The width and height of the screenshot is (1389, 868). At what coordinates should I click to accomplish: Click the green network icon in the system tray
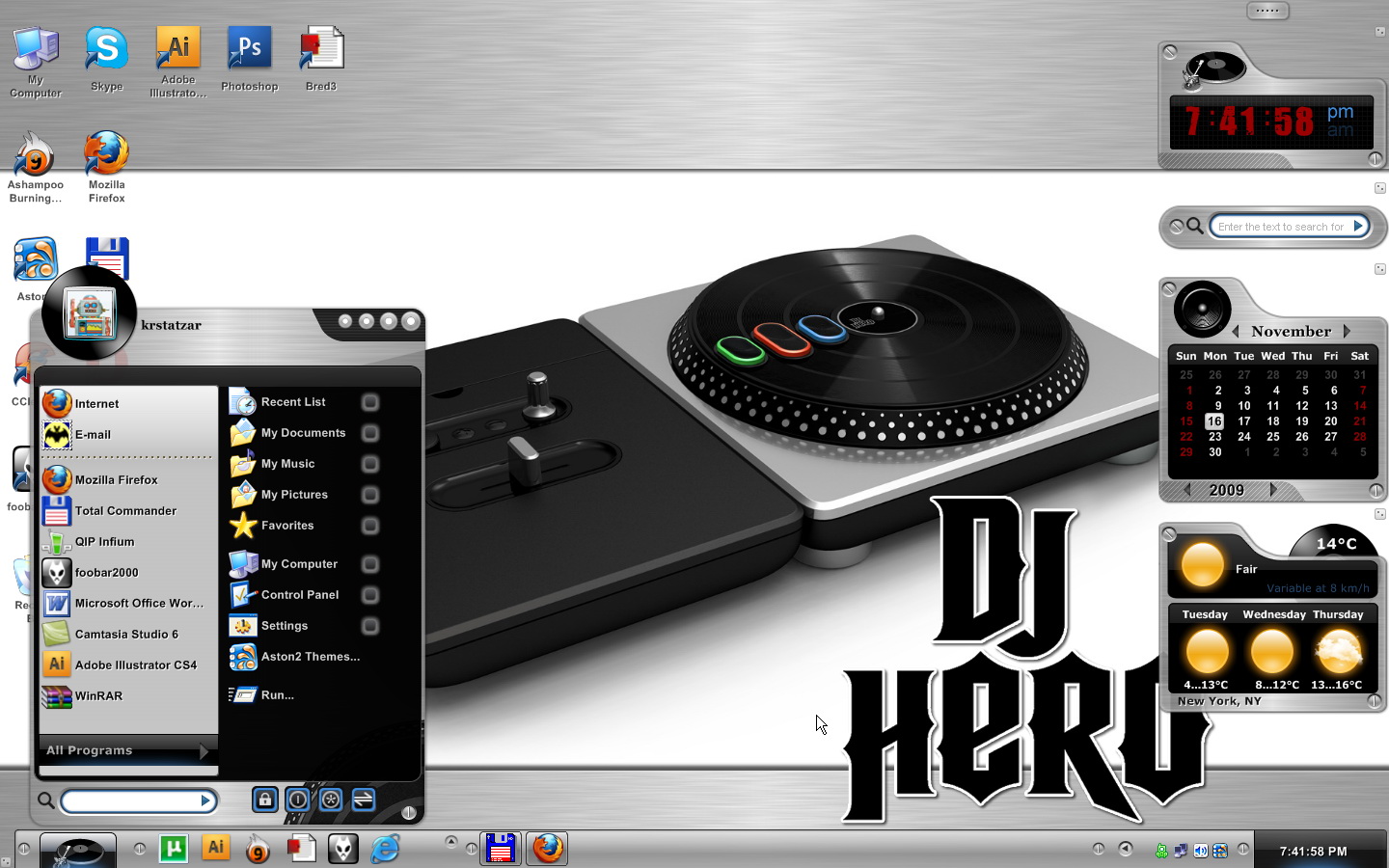(x=1161, y=851)
